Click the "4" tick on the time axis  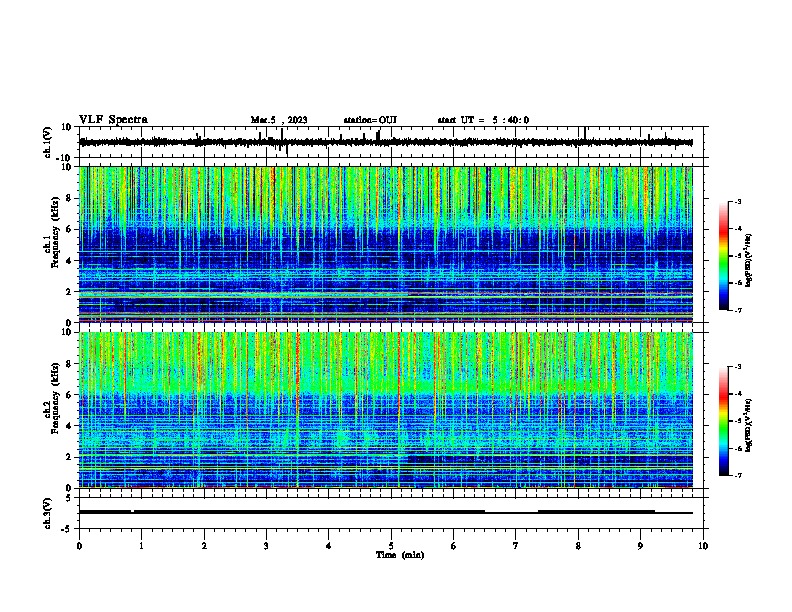pyautogui.click(x=329, y=546)
